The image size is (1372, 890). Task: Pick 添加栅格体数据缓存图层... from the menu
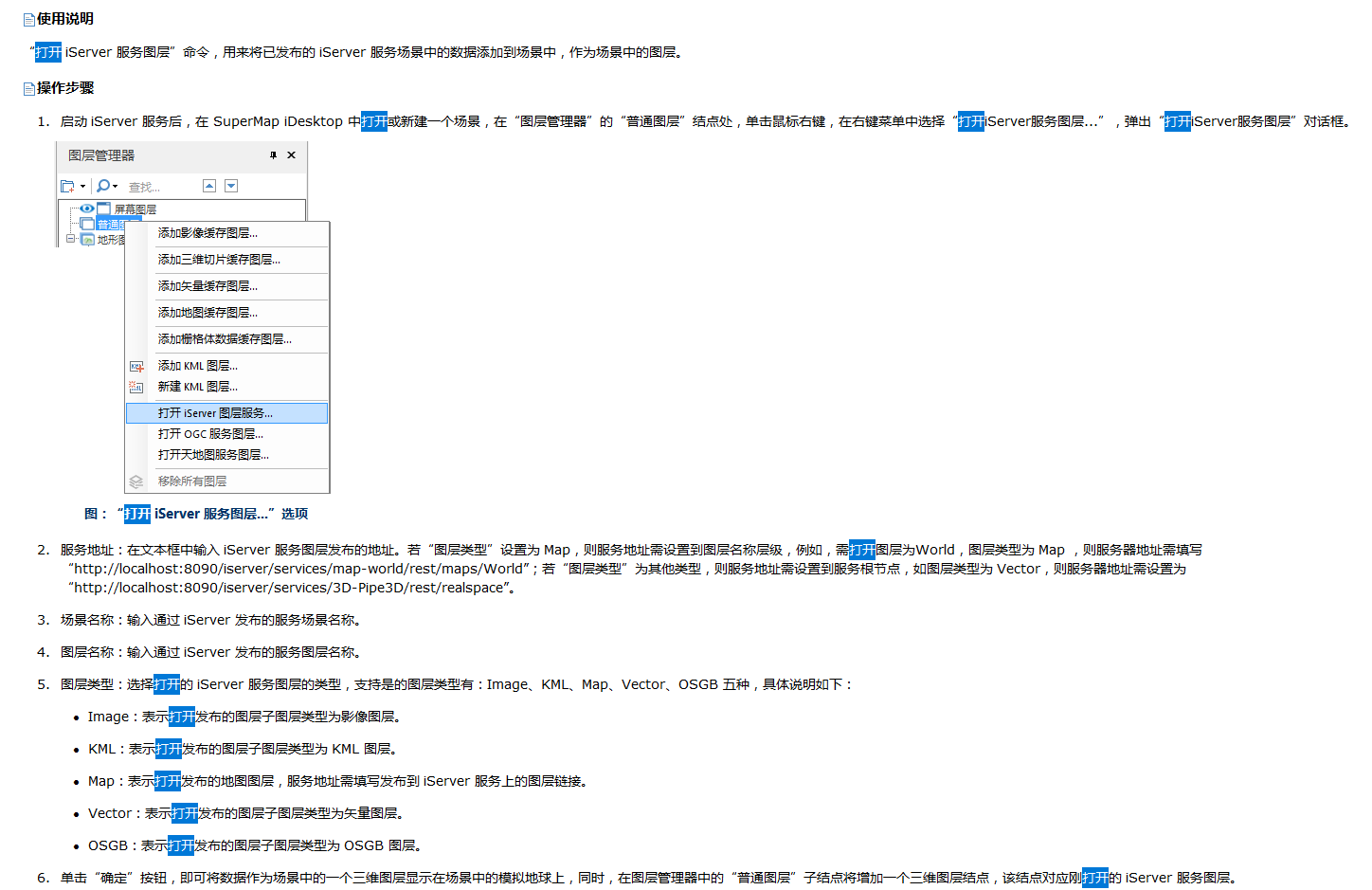pyautogui.click(x=227, y=339)
